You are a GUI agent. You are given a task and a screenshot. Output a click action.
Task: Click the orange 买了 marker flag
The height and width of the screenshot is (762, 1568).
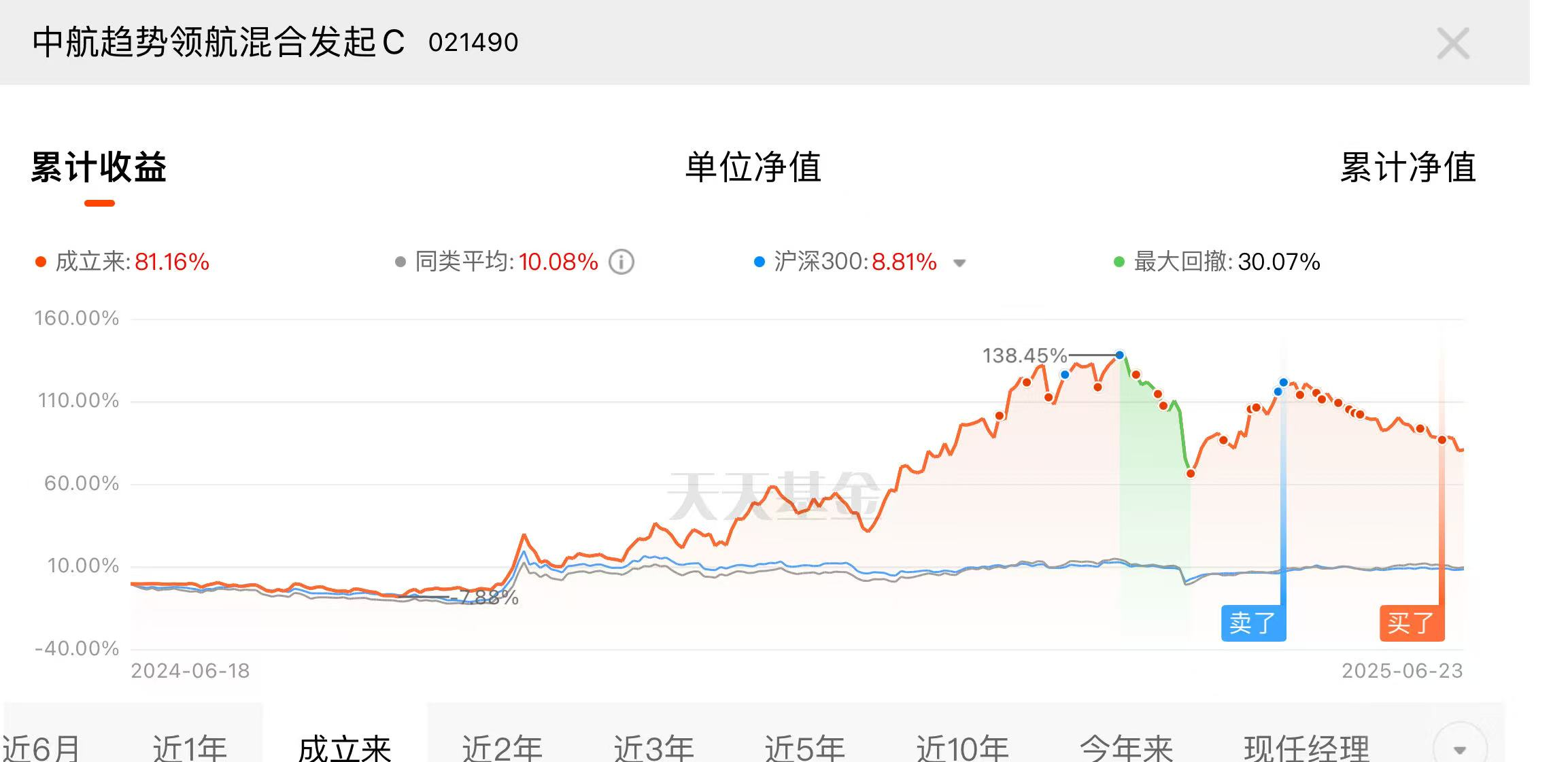[x=1412, y=623]
